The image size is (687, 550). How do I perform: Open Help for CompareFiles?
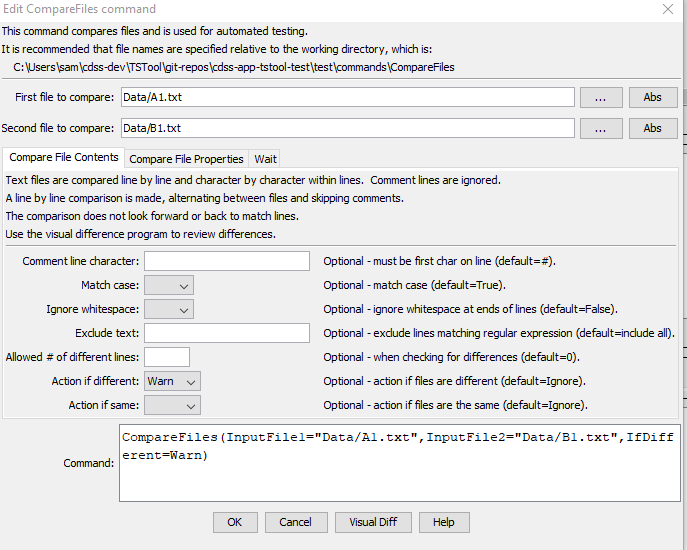[444, 522]
